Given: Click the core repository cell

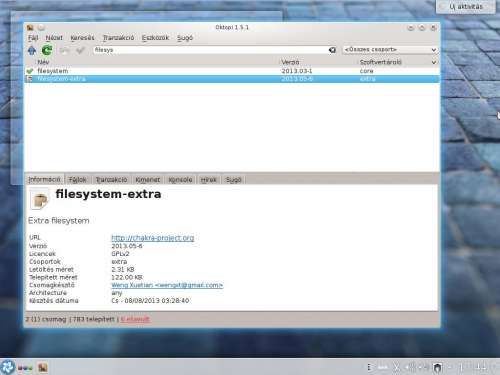Looking at the screenshot, I should click(x=366, y=71).
